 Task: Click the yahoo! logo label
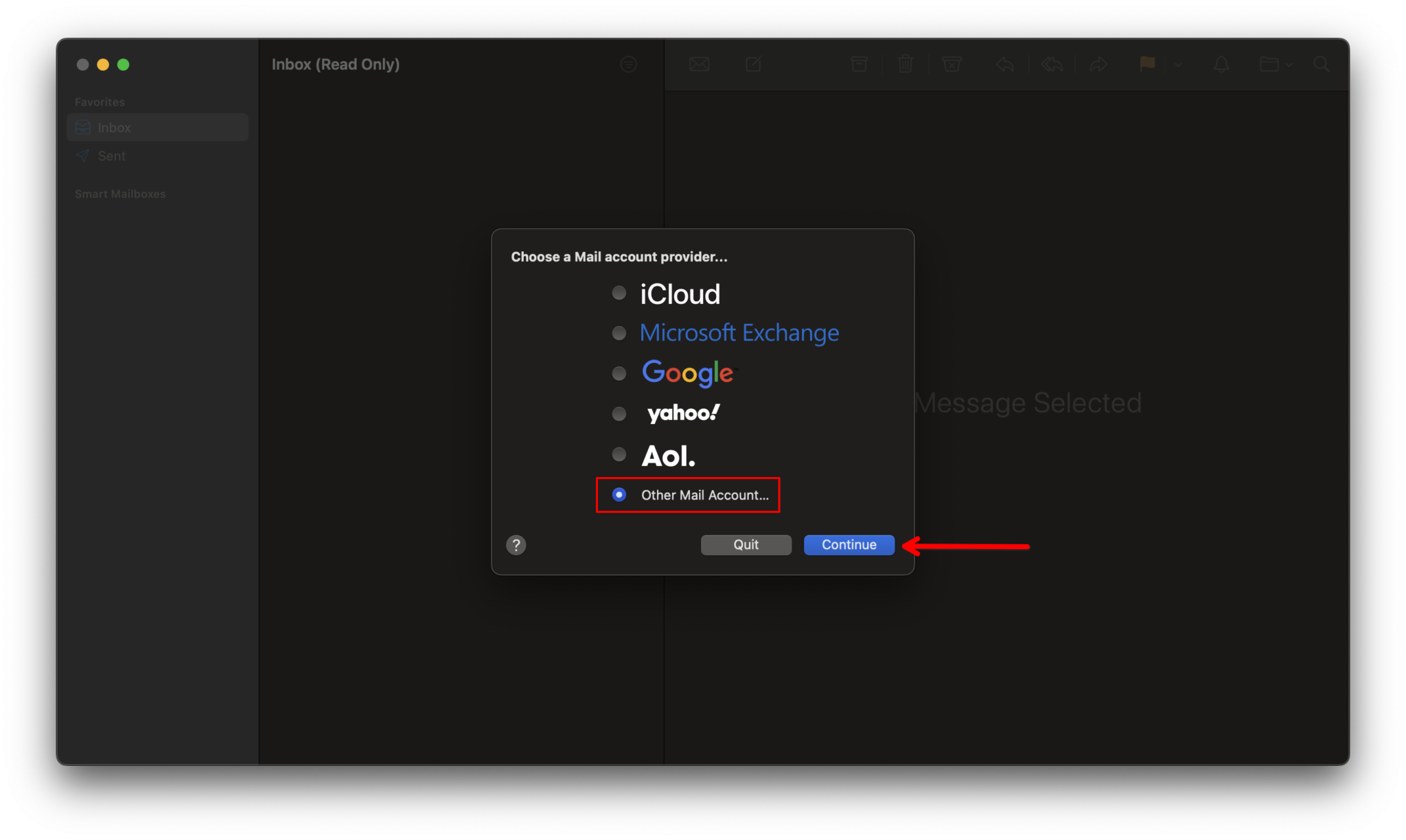pos(684,413)
